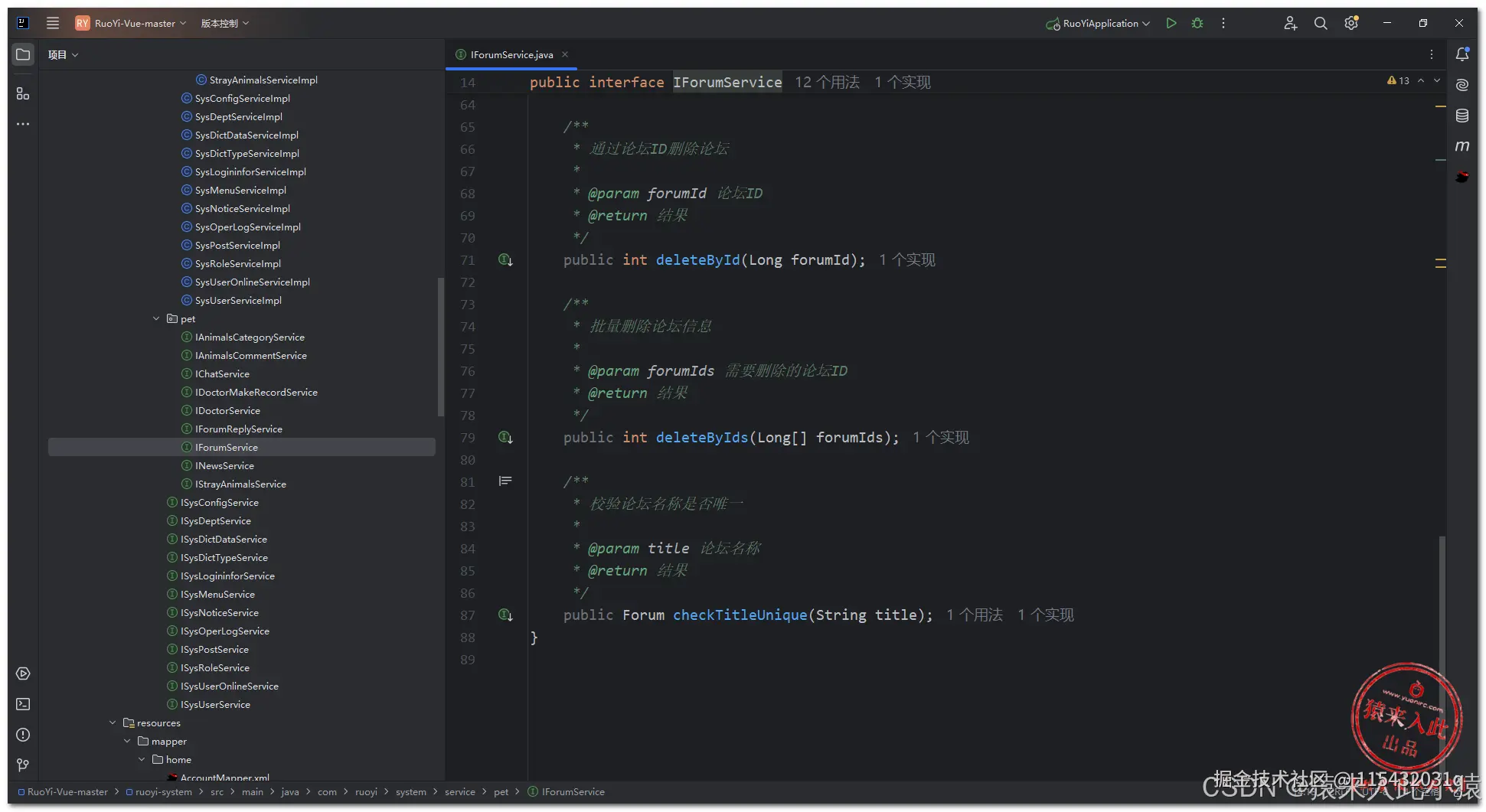The width and height of the screenshot is (1486, 812).
Task: Click the checkTitleUnique method name
Action: tap(740, 615)
